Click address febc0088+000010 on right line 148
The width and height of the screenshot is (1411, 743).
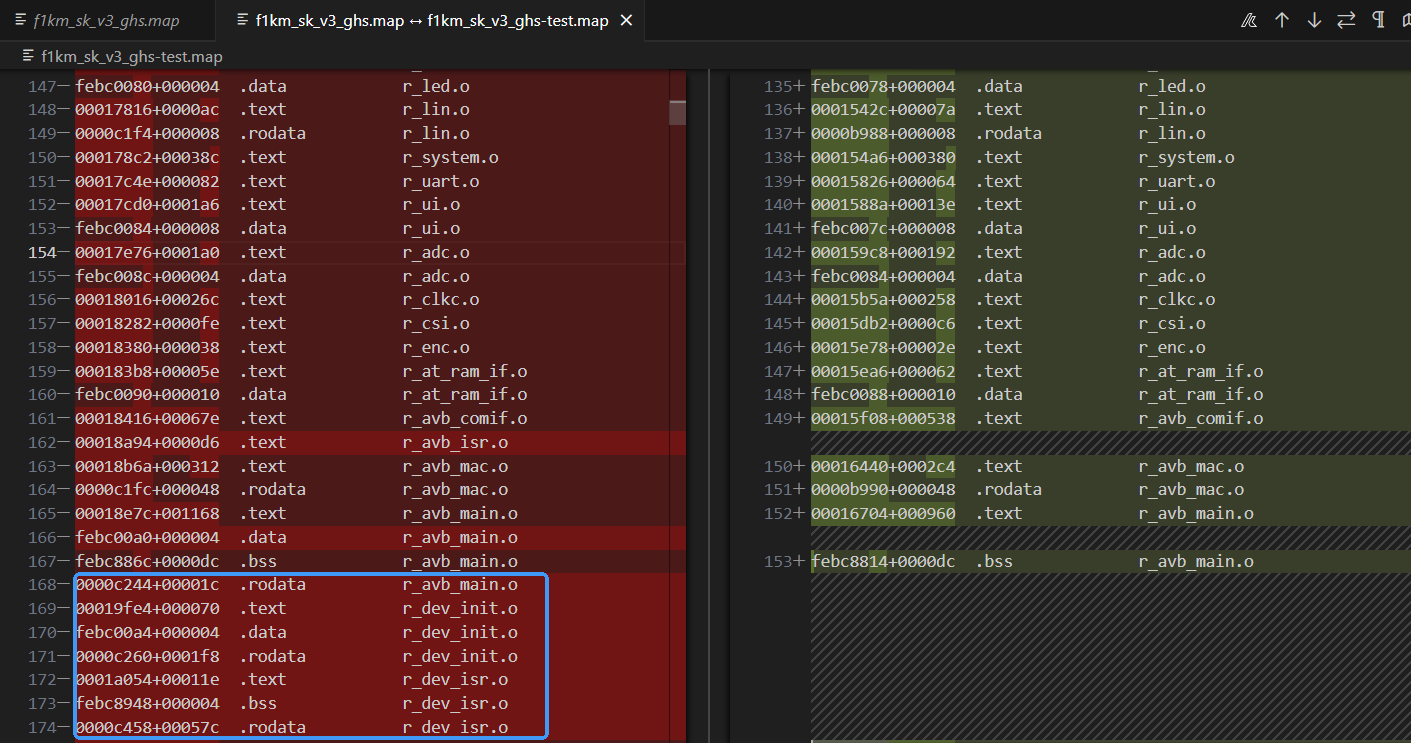883,395
